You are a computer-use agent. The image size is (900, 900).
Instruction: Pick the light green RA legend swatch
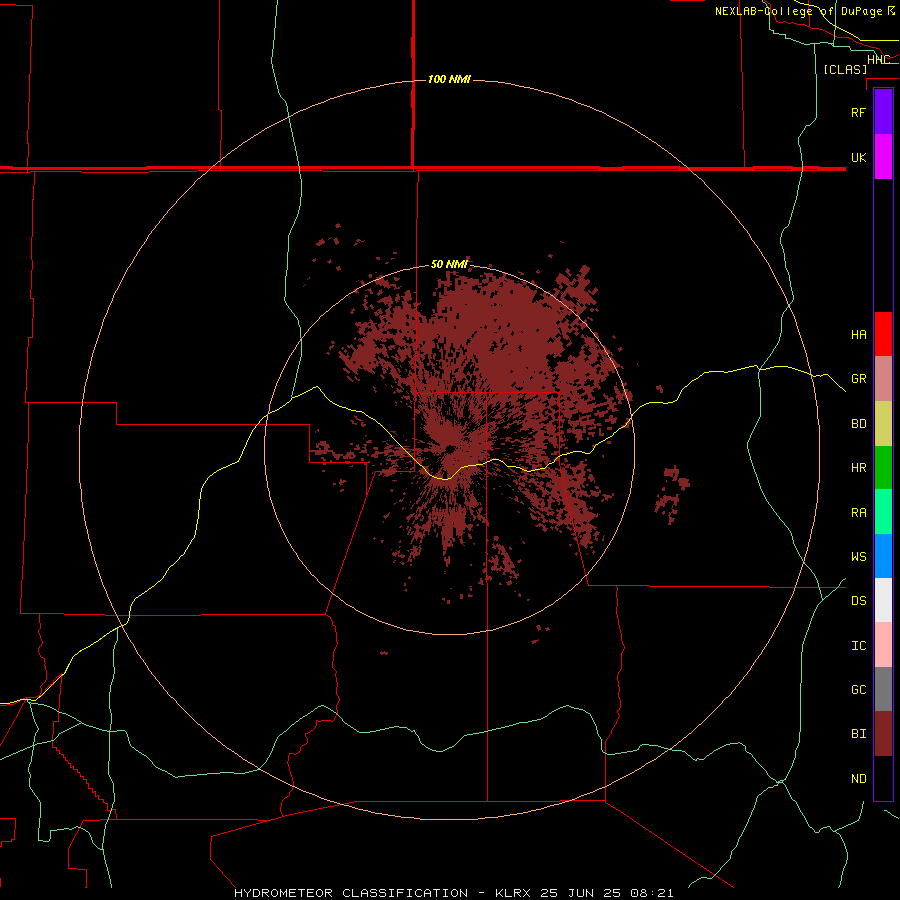(x=883, y=512)
